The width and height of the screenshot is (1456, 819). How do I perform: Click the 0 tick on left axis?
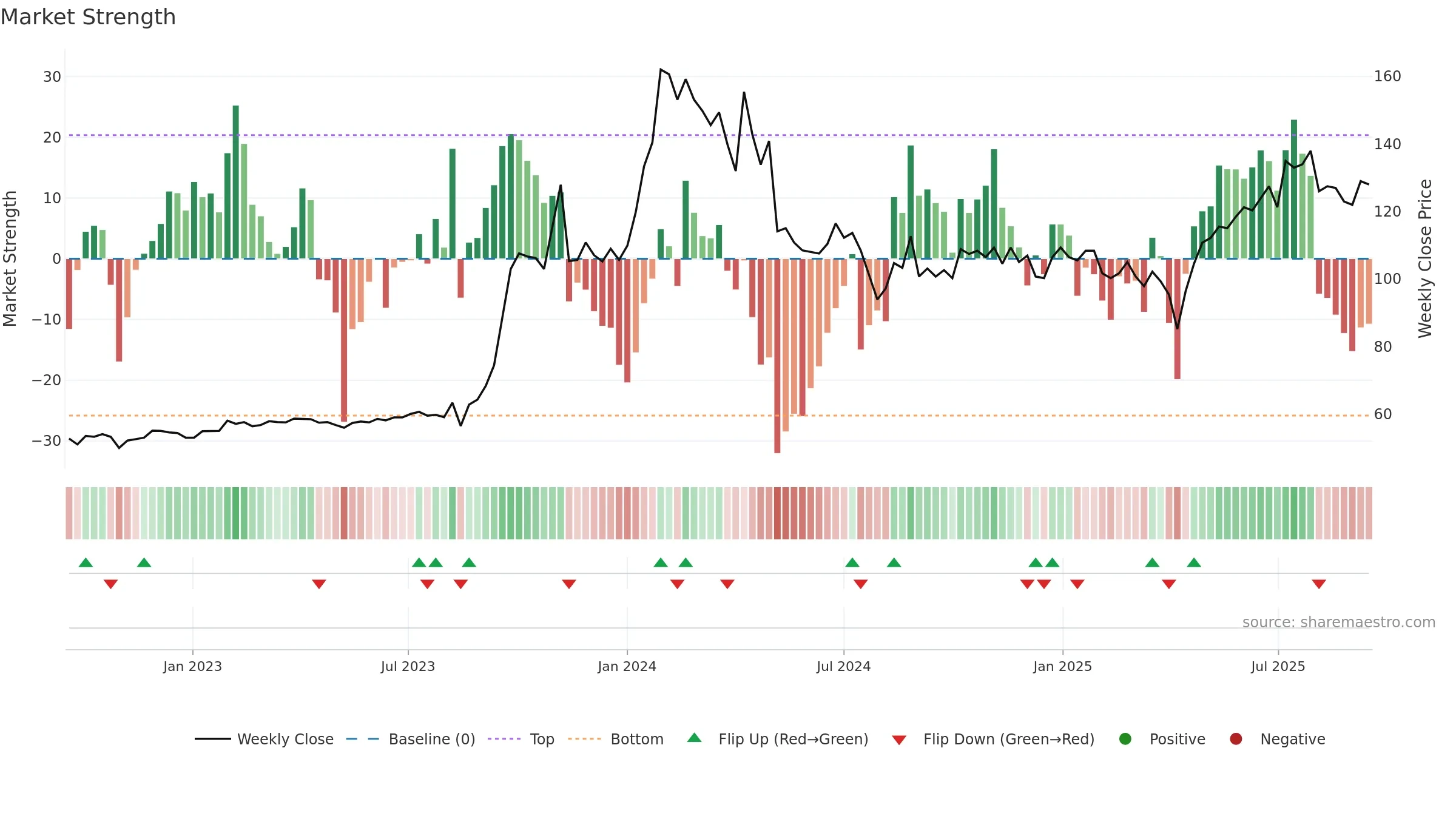click(x=57, y=258)
